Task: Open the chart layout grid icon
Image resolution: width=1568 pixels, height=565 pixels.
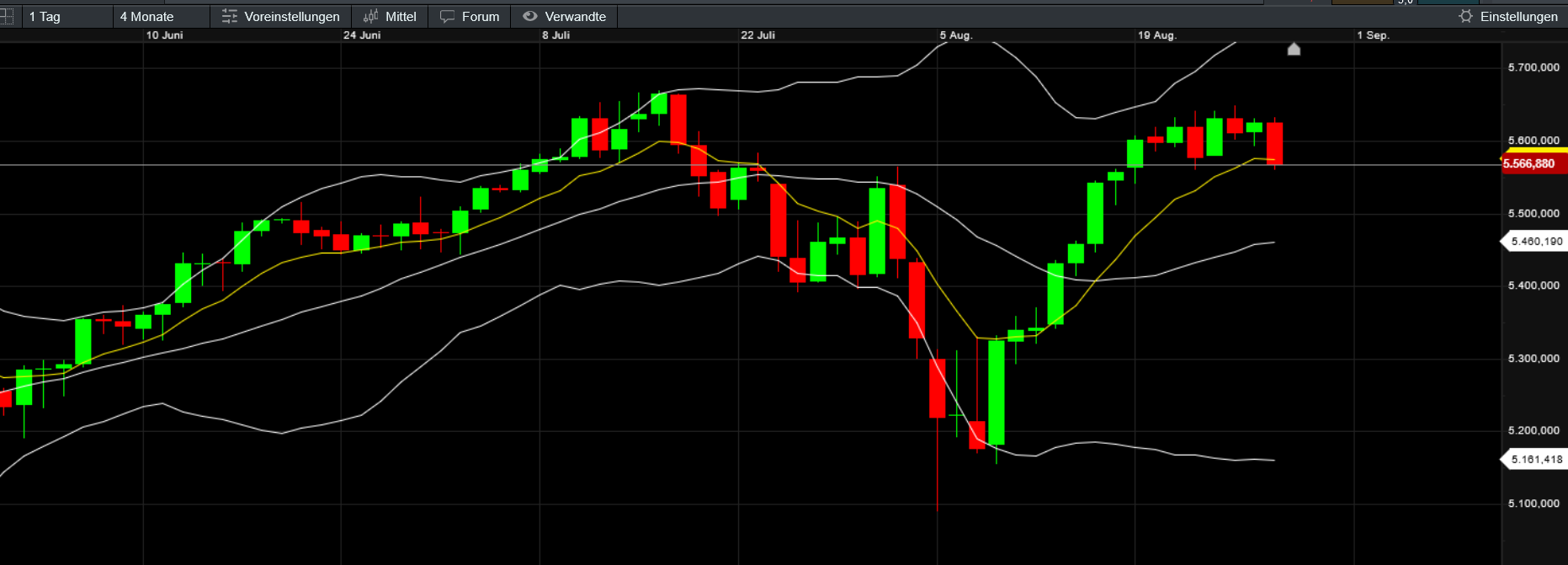Action: tap(7, 16)
